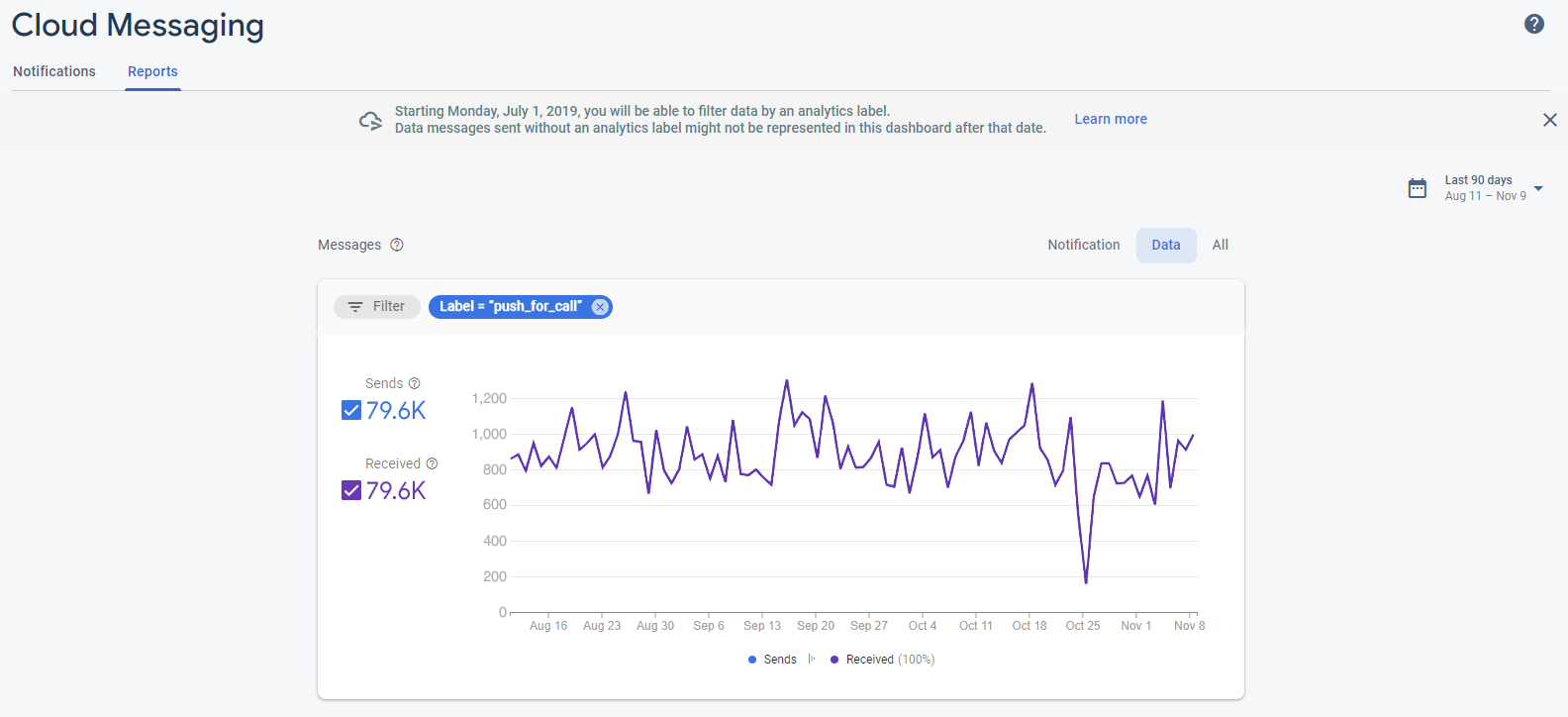Viewport: 1568px width, 717px height.
Task: Click the filter lines icon
Action: click(355, 307)
